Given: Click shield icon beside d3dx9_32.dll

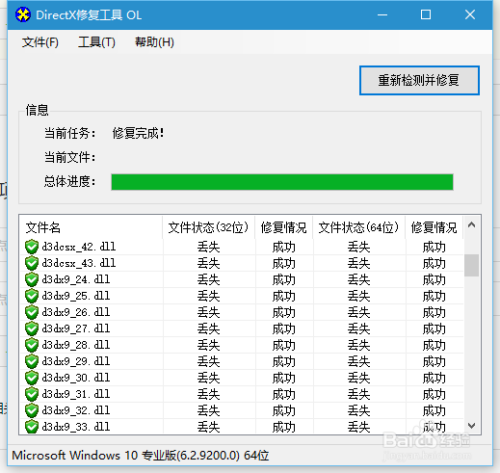Looking at the screenshot, I should (32, 411).
